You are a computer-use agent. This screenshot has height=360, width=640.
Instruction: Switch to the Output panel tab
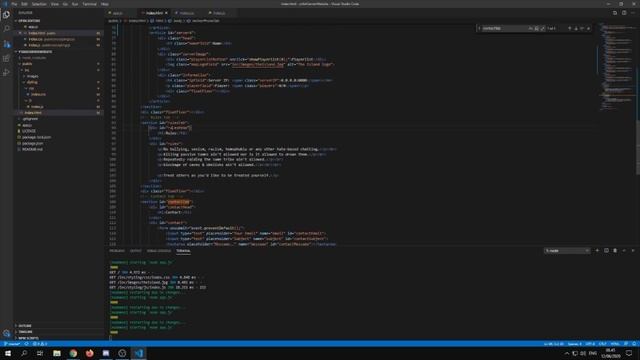pos(136,251)
